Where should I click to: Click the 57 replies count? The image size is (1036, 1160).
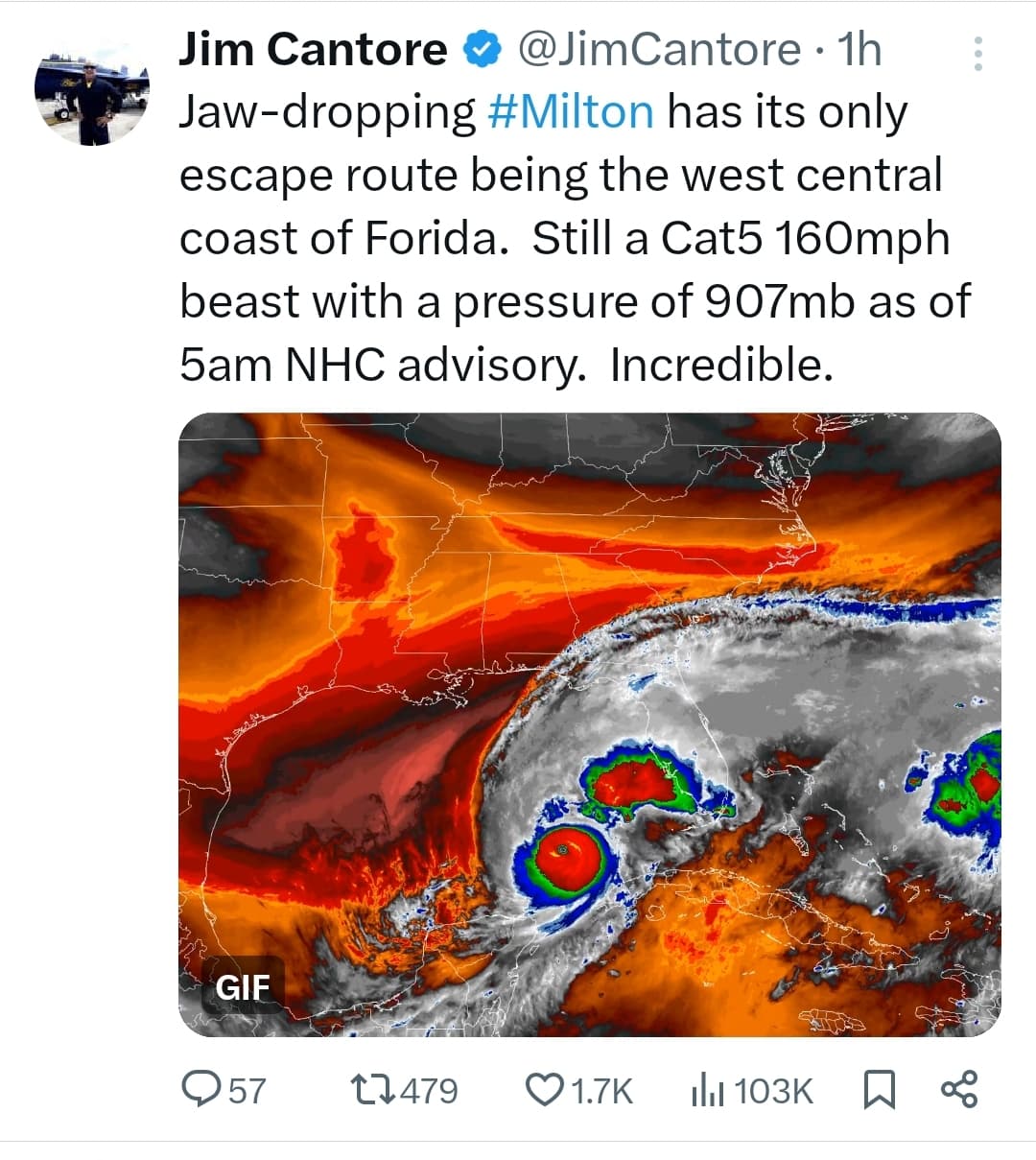coord(247,1091)
